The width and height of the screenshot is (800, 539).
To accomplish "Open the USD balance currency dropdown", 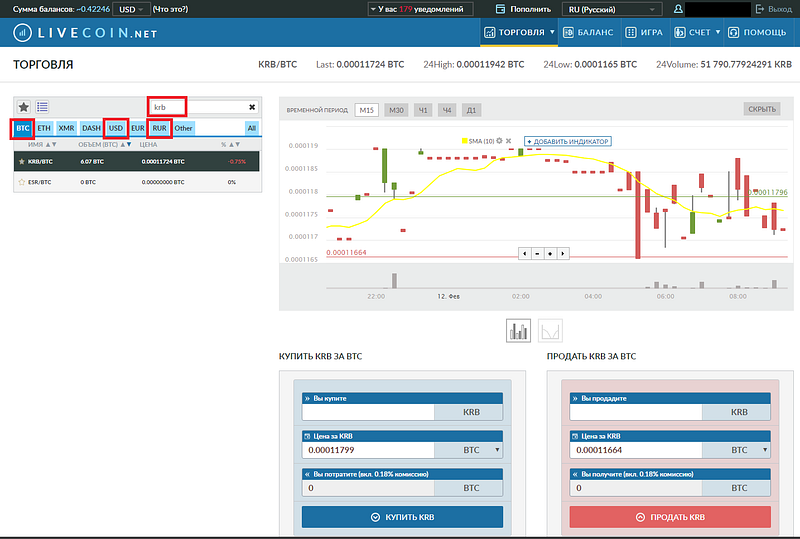I will (131, 9).
